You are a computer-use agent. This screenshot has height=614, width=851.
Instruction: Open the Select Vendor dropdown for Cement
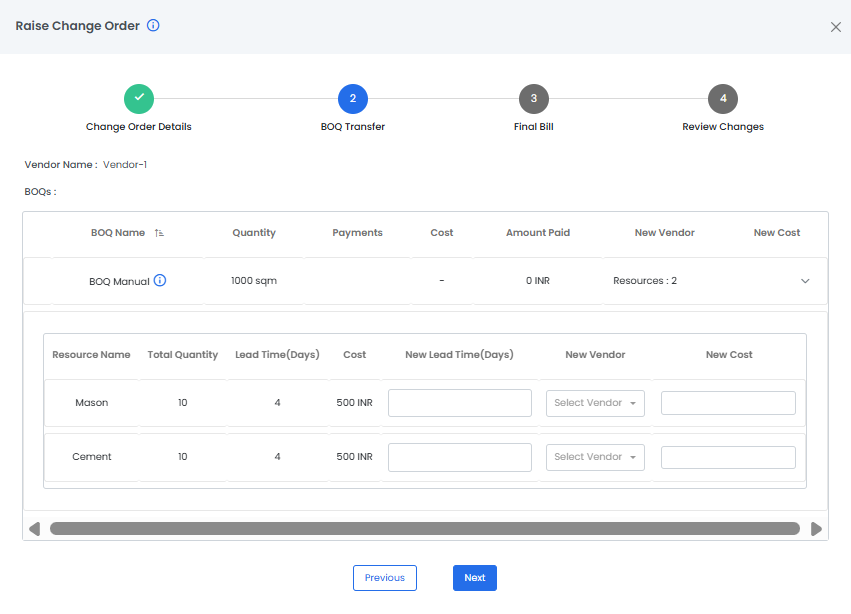(x=595, y=457)
